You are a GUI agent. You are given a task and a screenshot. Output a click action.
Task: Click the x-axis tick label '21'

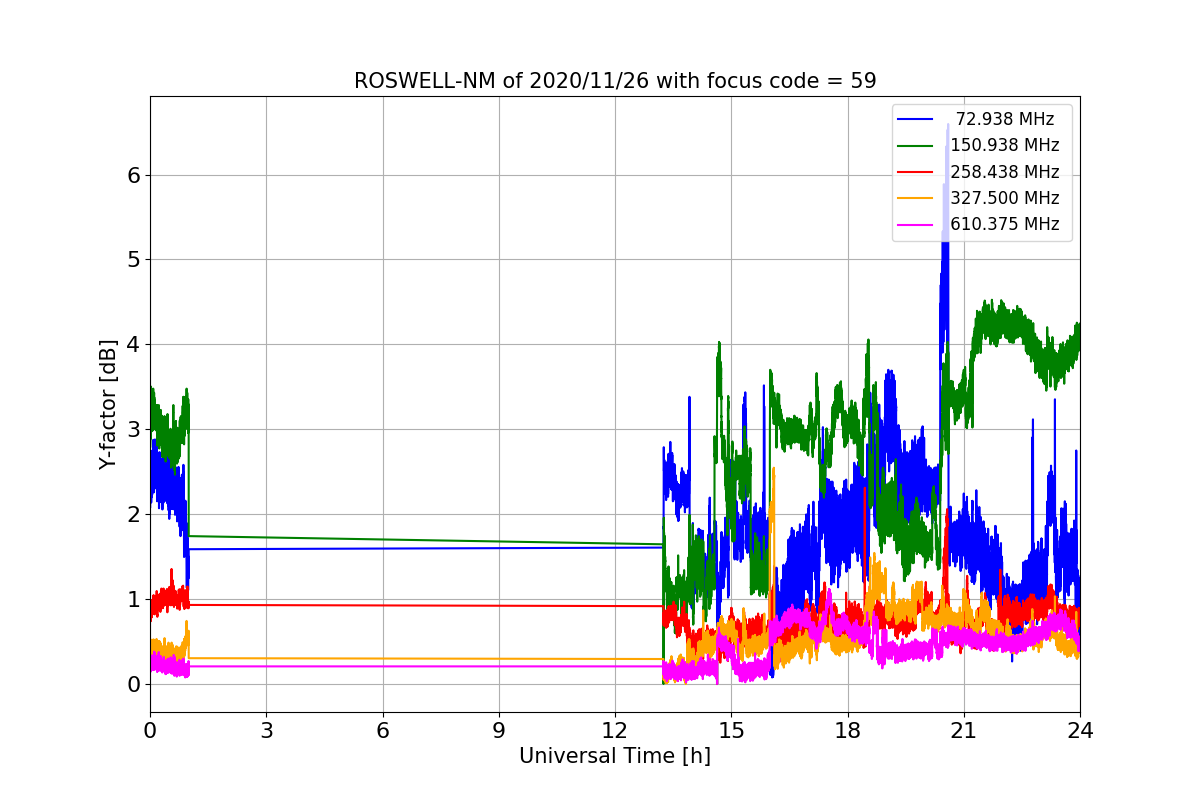964,731
